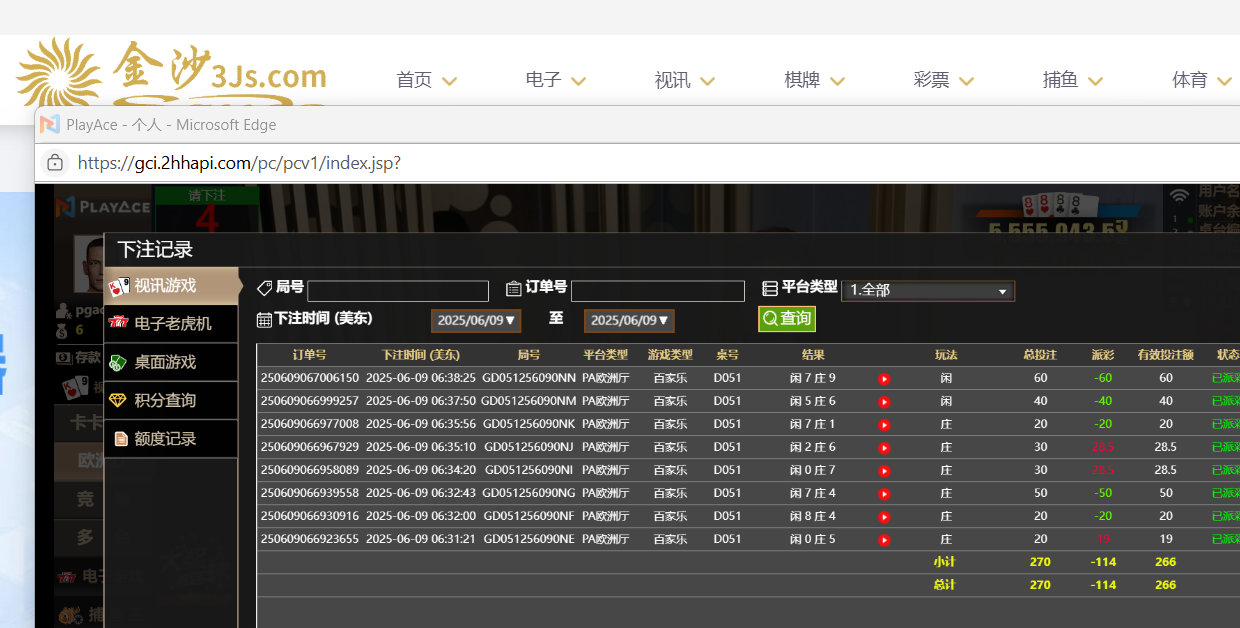Screen dimensions: 1240x628
Task: Open the 棋牌 menu in top navigation
Action: click(x=814, y=80)
